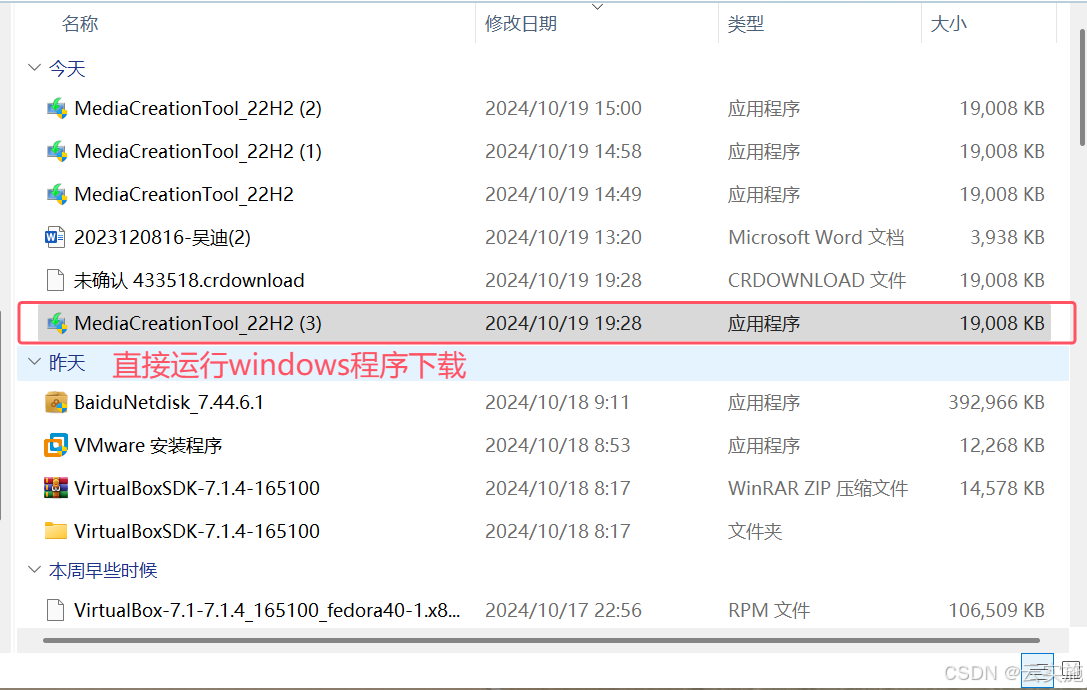The height and width of the screenshot is (690, 1087).
Task: Click type WinRAR ZIP 压缩文件
Action: (817, 488)
